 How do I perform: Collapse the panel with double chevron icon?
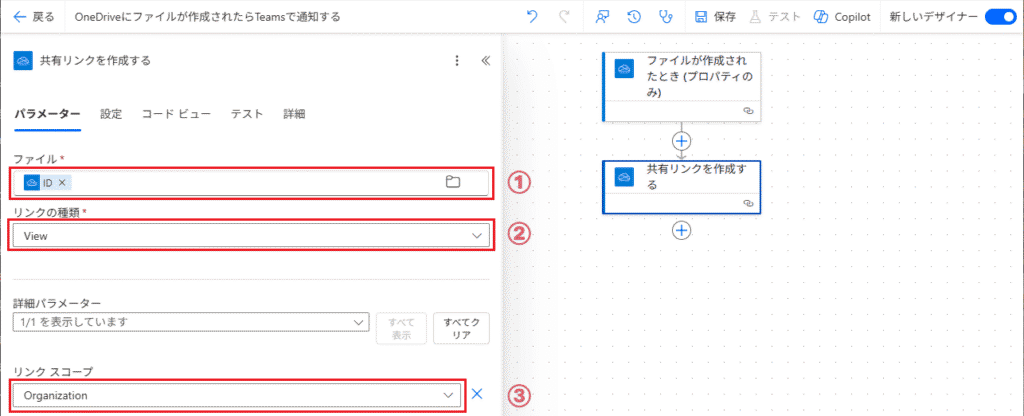point(485,61)
